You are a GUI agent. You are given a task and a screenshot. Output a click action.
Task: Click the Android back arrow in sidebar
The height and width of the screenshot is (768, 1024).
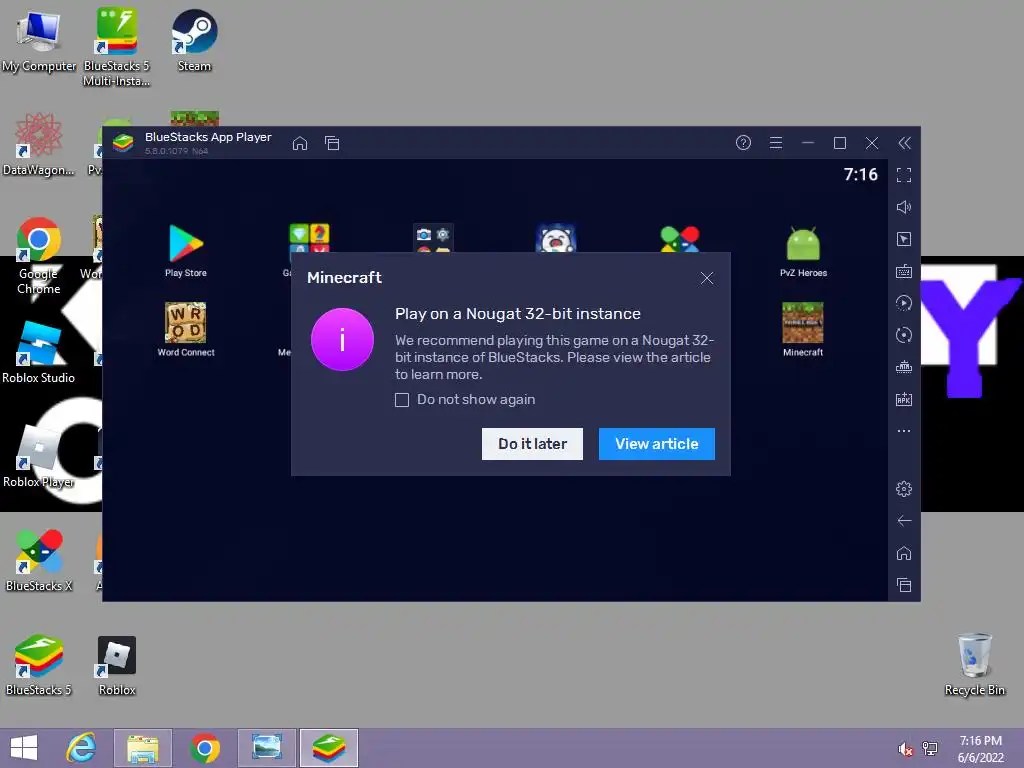pos(904,520)
